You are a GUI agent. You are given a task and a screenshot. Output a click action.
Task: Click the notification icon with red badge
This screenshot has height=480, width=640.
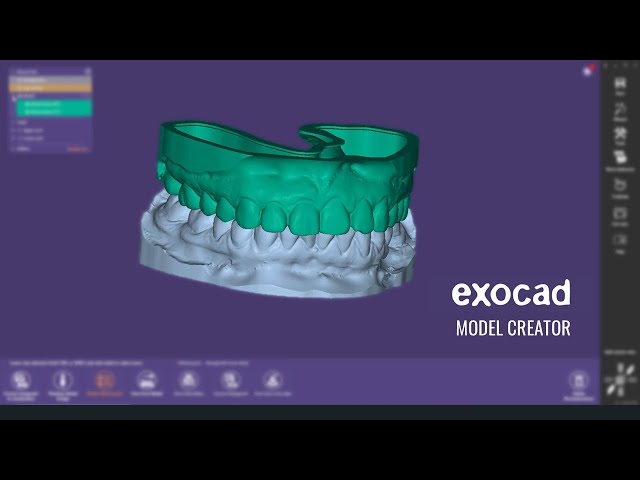pos(588,71)
